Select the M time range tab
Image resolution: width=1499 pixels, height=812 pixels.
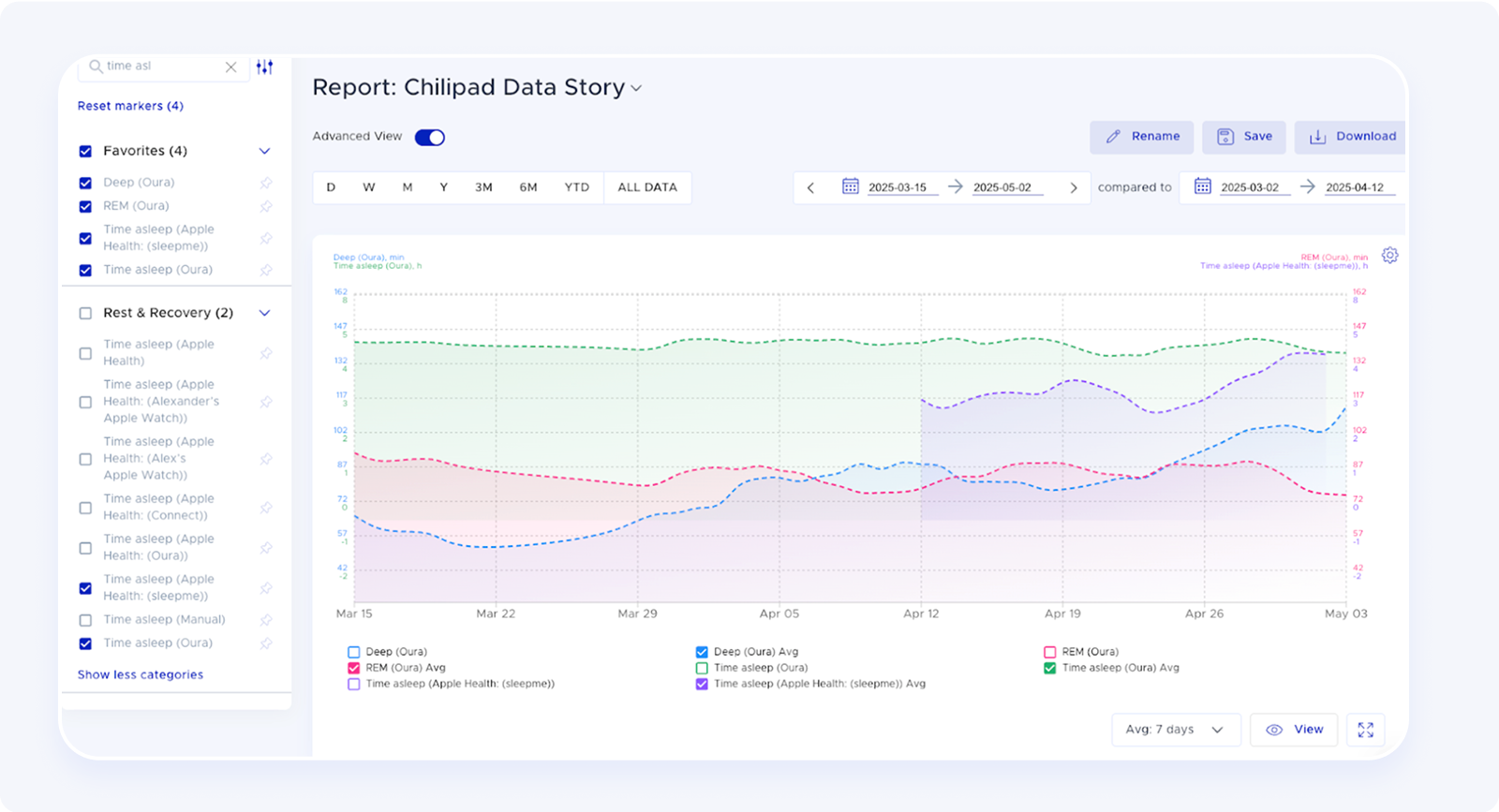[x=408, y=187]
